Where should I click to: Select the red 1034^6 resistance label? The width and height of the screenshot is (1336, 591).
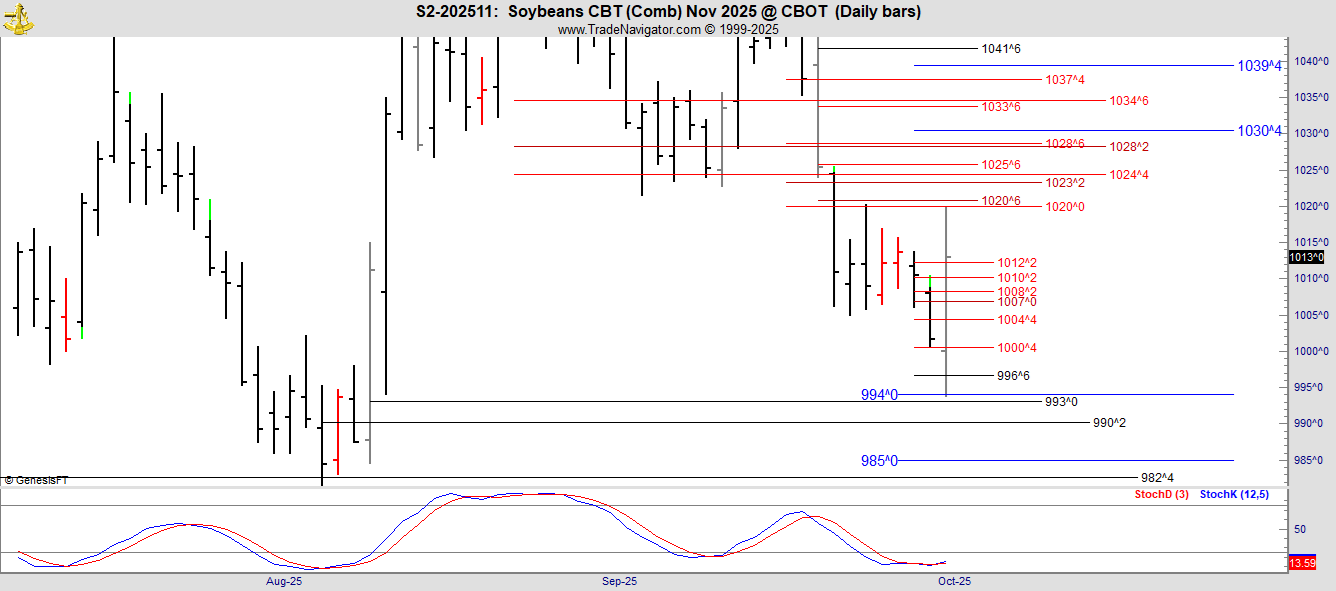(x=1128, y=101)
